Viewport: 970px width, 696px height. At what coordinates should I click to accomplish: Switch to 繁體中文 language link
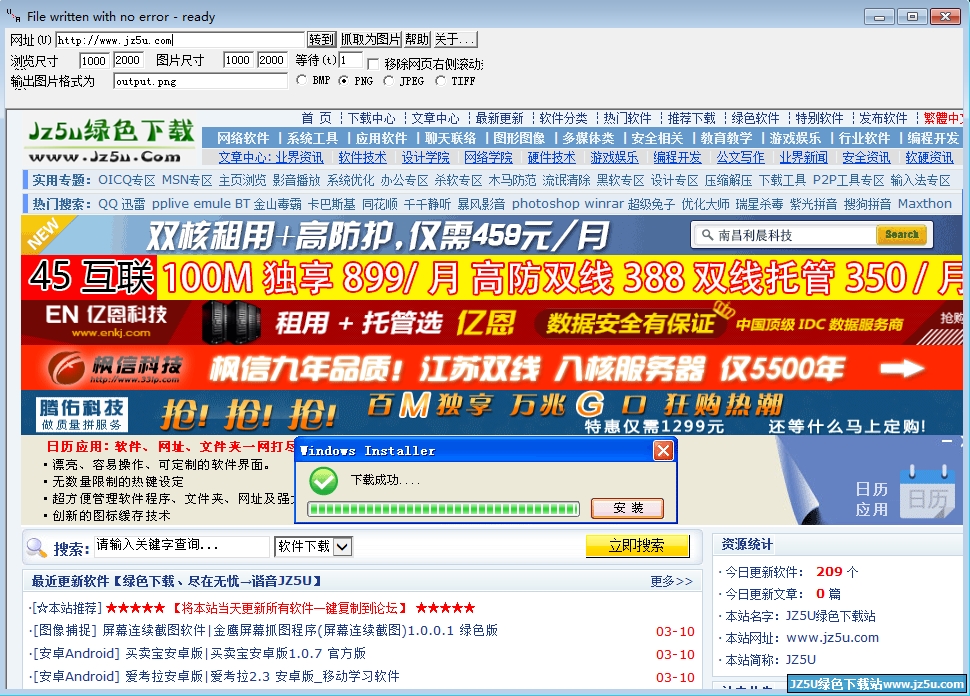click(942, 118)
